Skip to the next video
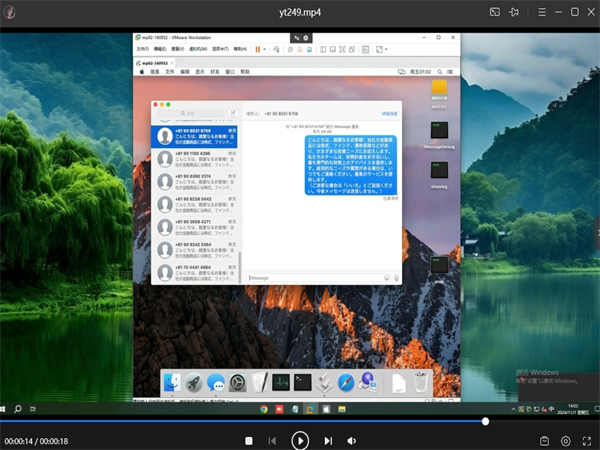600x450 pixels. (326, 440)
